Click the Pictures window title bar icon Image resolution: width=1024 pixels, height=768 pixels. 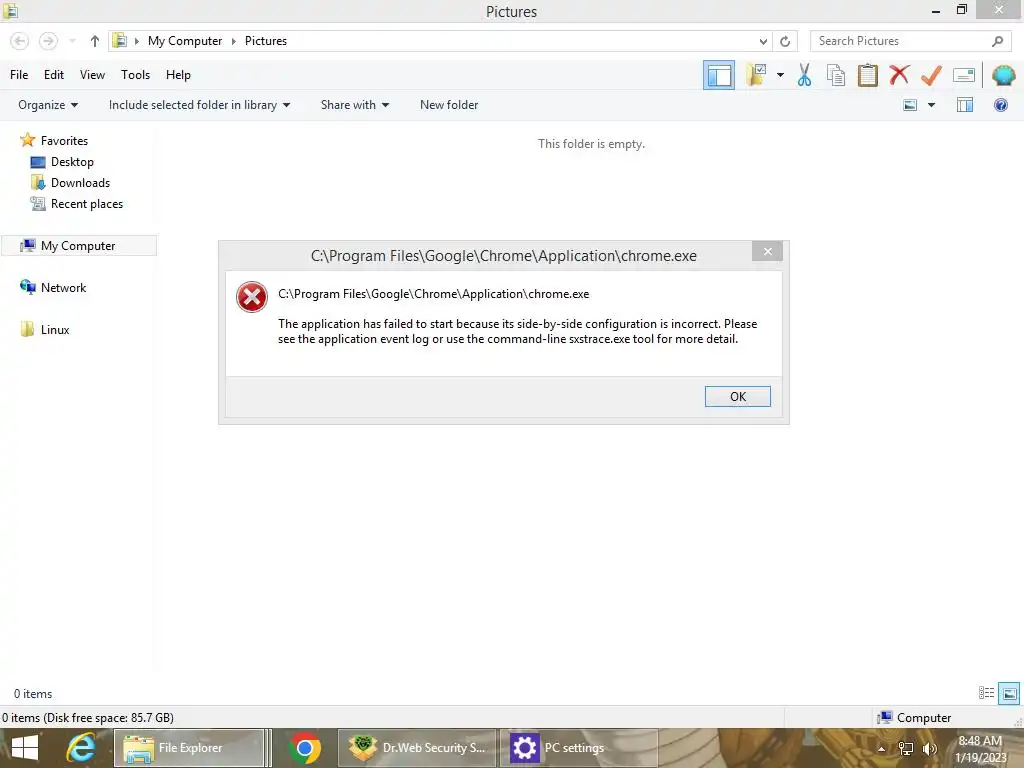point(10,10)
